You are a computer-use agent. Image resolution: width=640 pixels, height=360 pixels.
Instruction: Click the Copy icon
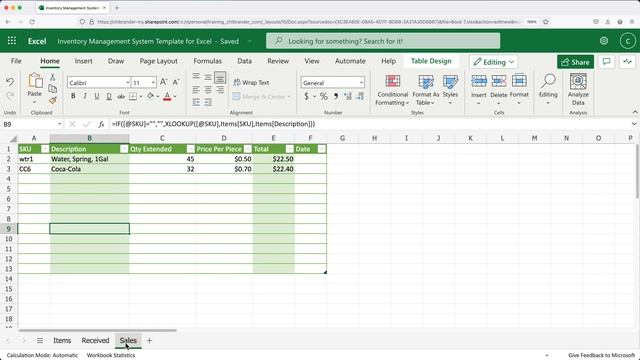(x=53, y=88)
